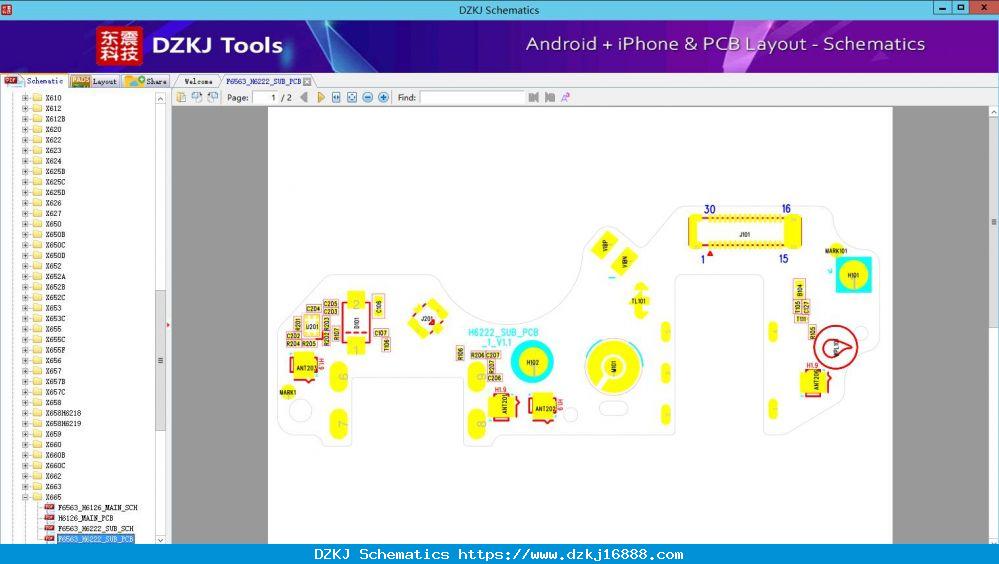Expand the X650D folder node
Screen dimensions: 999x564
click(x=25, y=256)
